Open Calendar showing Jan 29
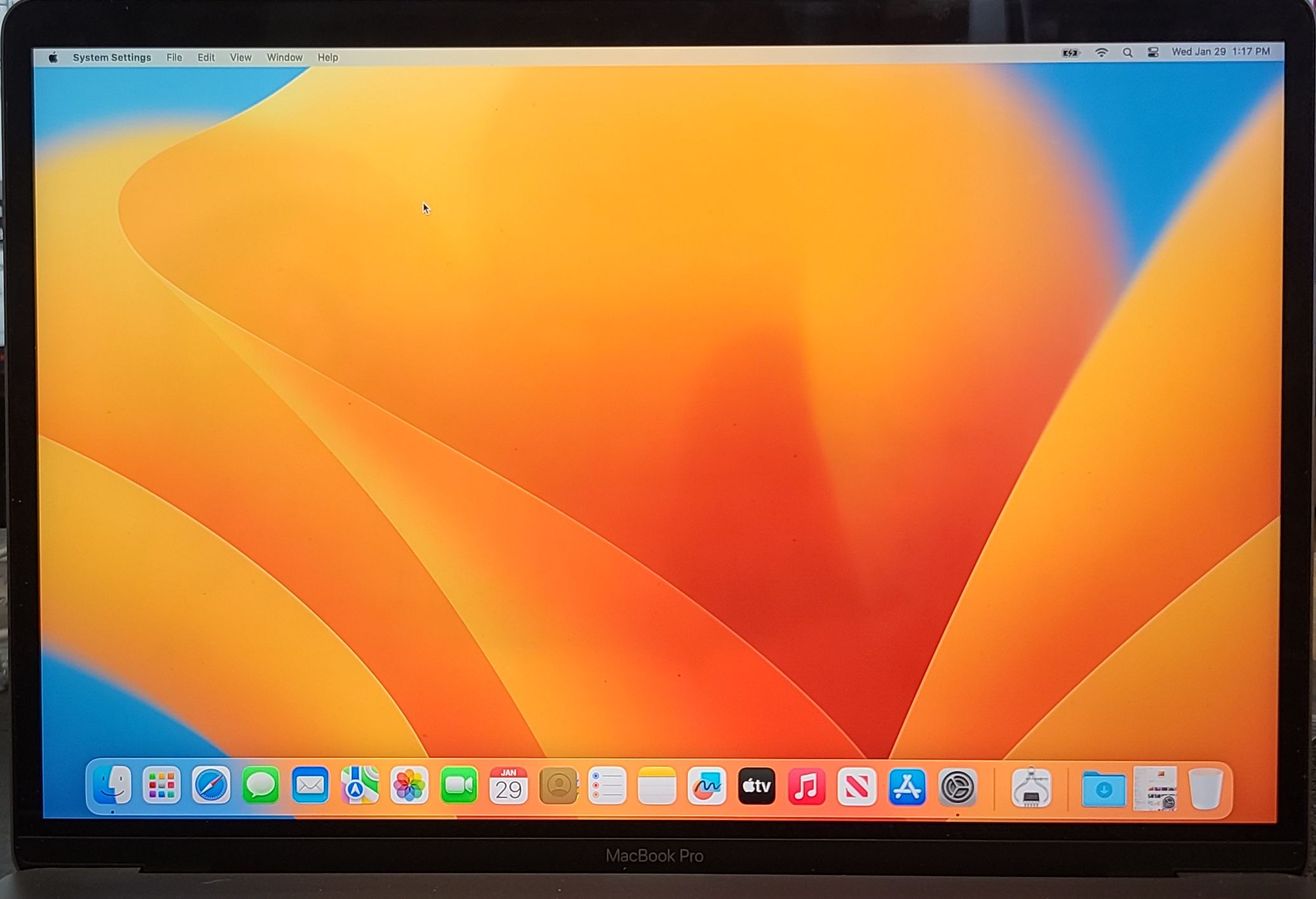 pos(509,786)
